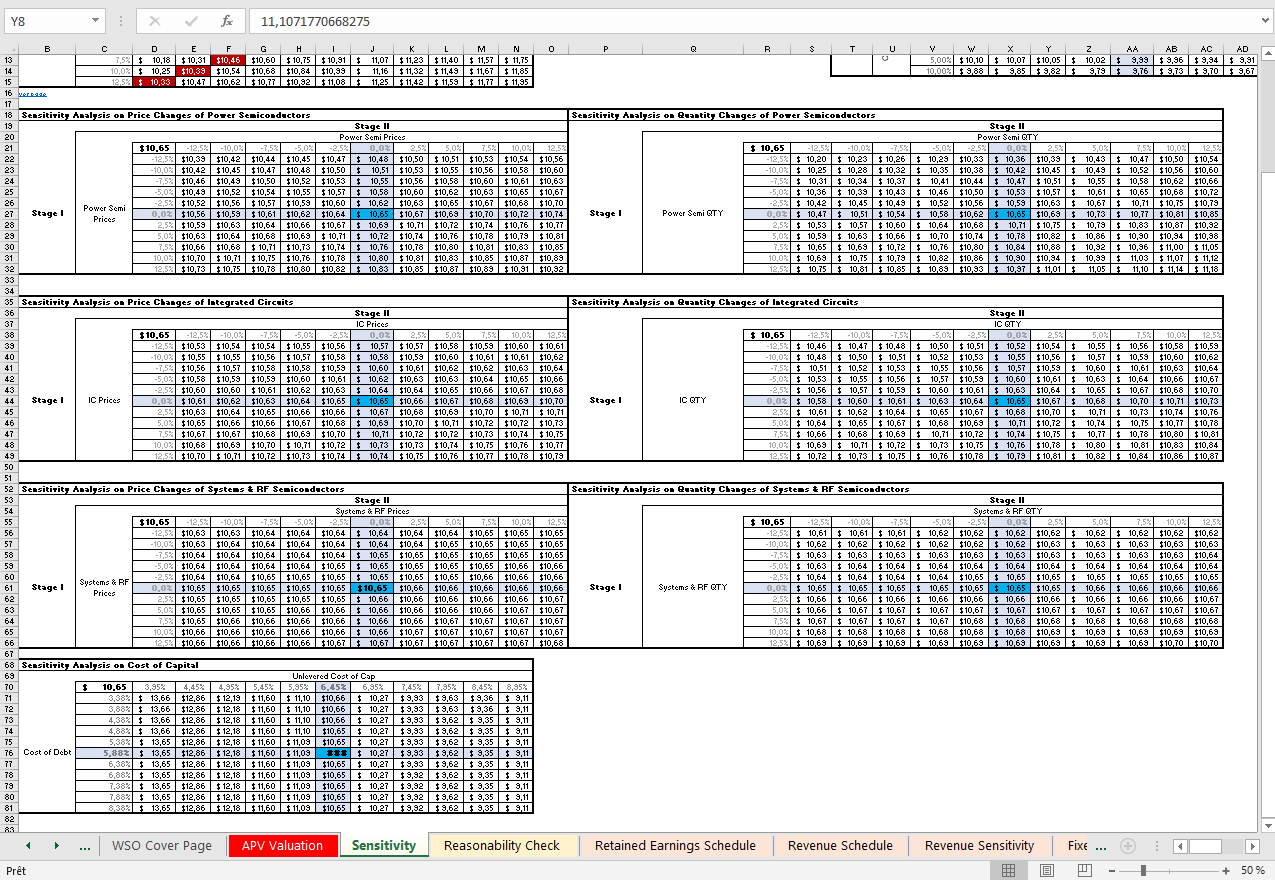The image size is (1275, 880).
Task: Click the red '$10,39' cell in row 14
Action: pyautogui.click(x=193, y=71)
